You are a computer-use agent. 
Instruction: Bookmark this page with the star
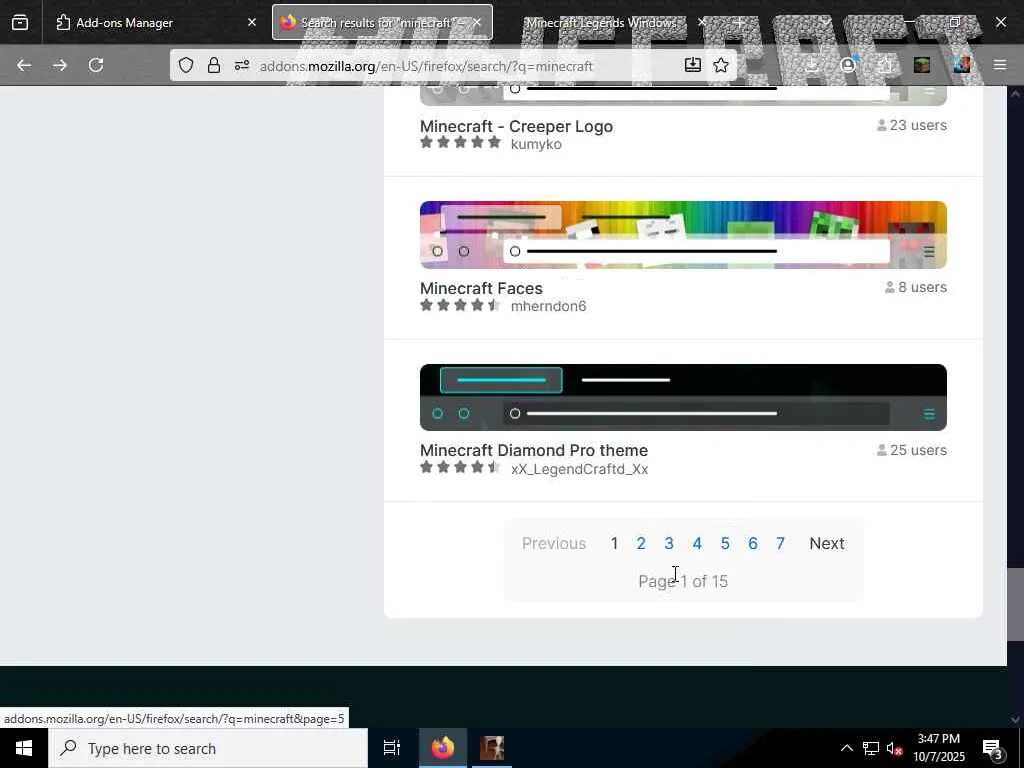pyautogui.click(x=721, y=65)
